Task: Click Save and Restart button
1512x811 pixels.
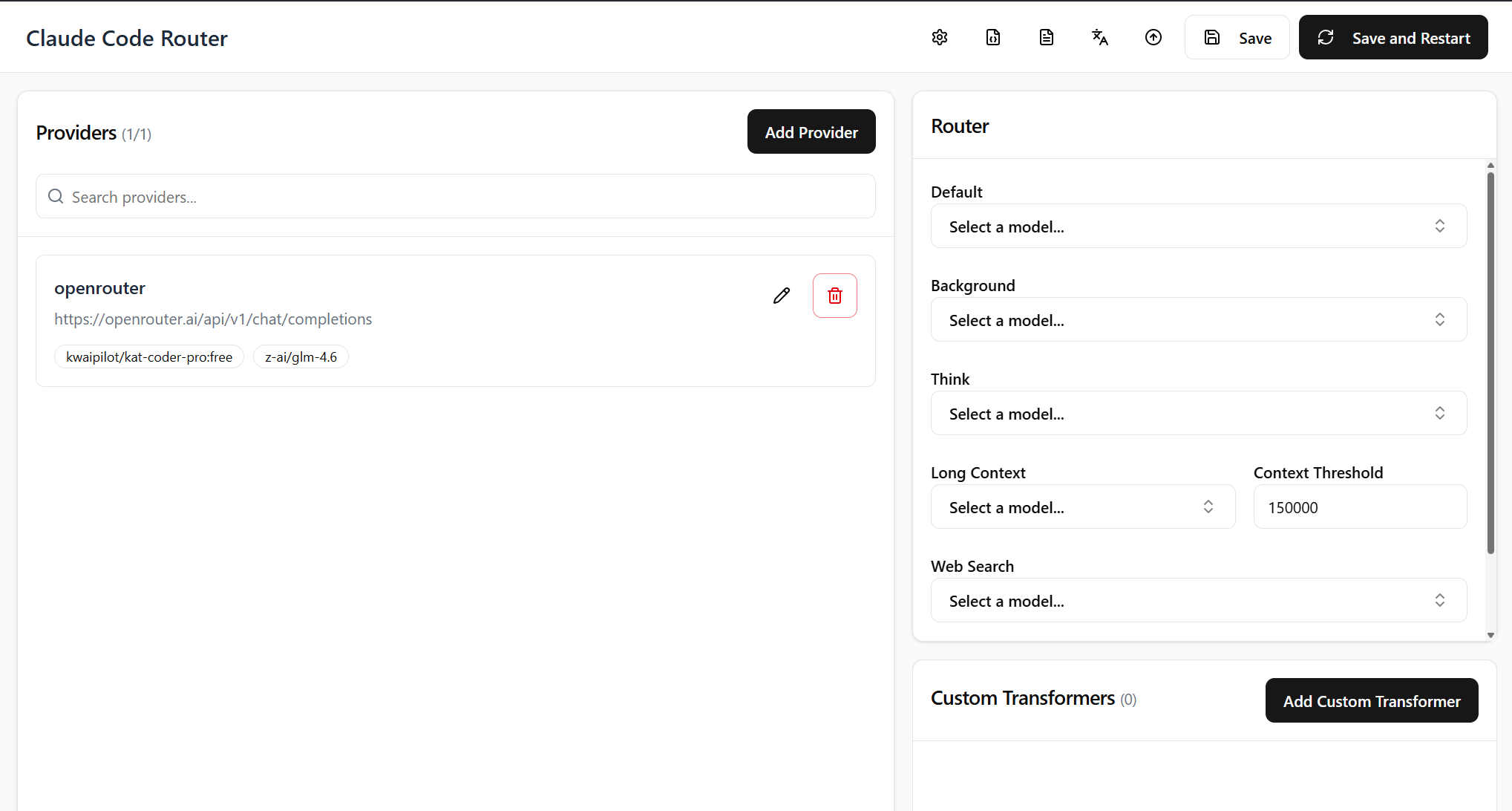Action: [1393, 38]
